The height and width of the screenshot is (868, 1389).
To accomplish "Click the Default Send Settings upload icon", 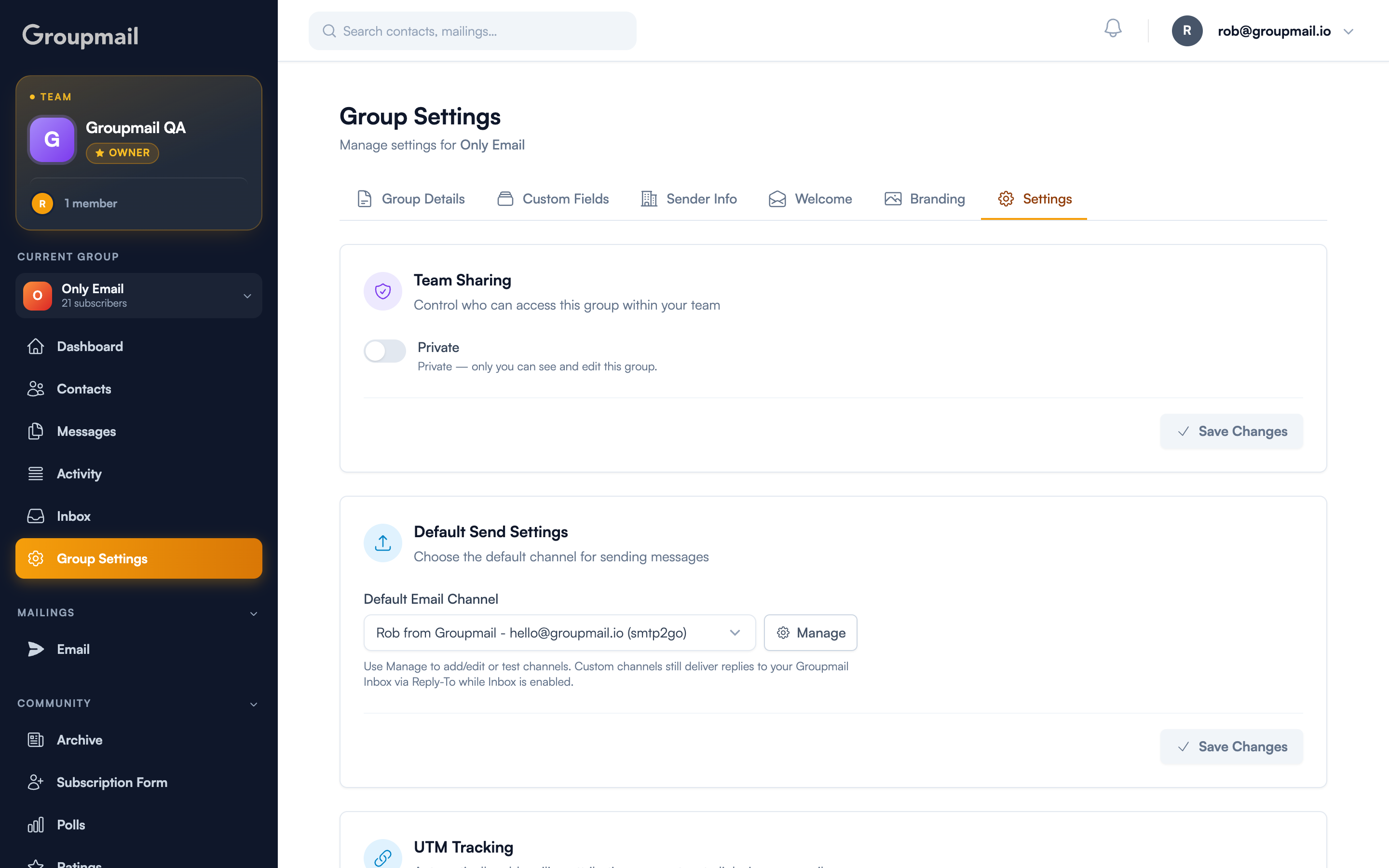I will click(383, 542).
